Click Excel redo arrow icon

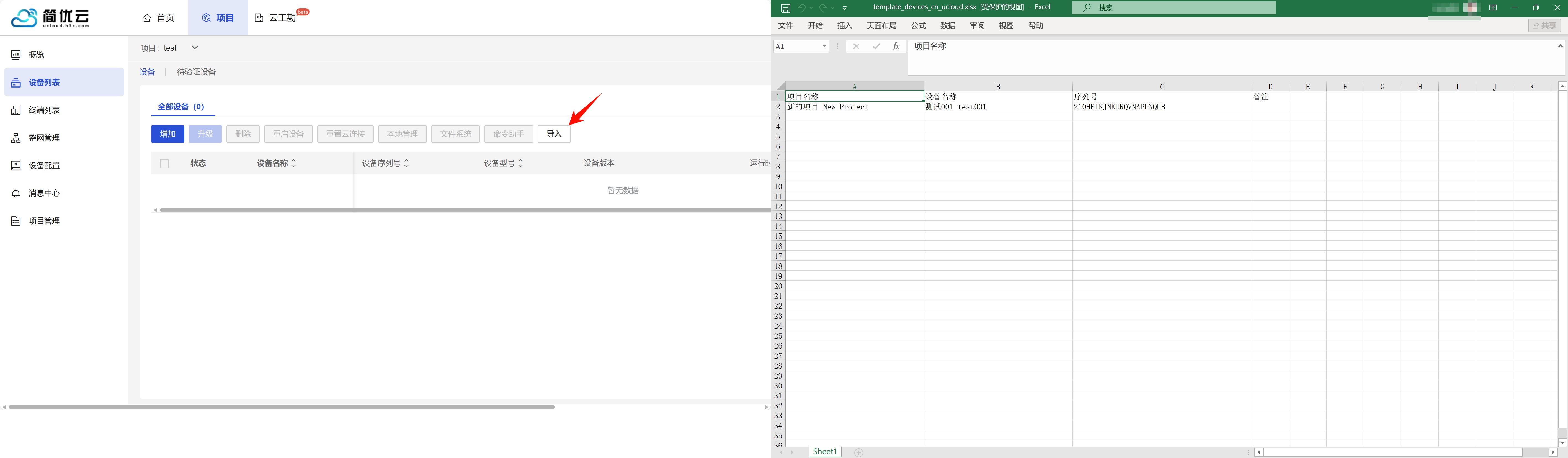[x=823, y=8]
